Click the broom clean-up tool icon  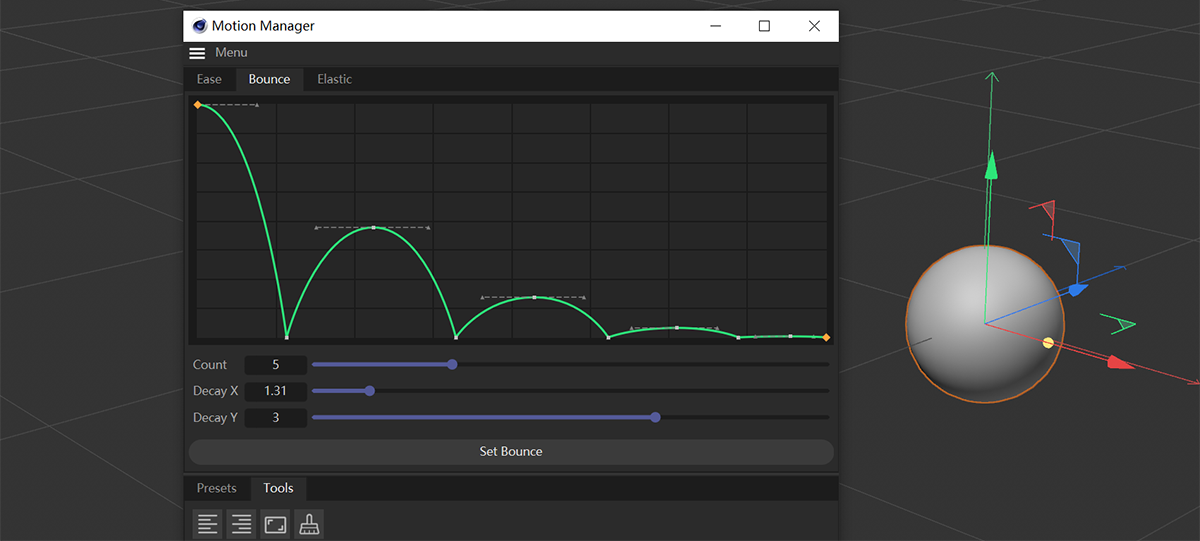tap(309, 524)
